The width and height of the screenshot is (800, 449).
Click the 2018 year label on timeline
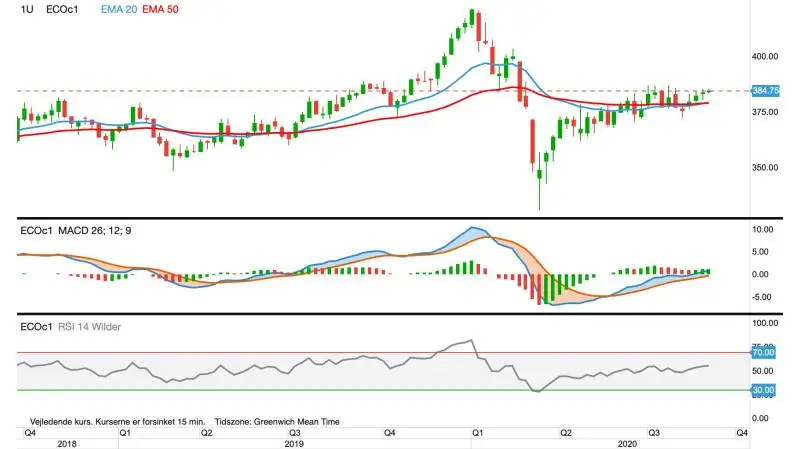point(67,444)
